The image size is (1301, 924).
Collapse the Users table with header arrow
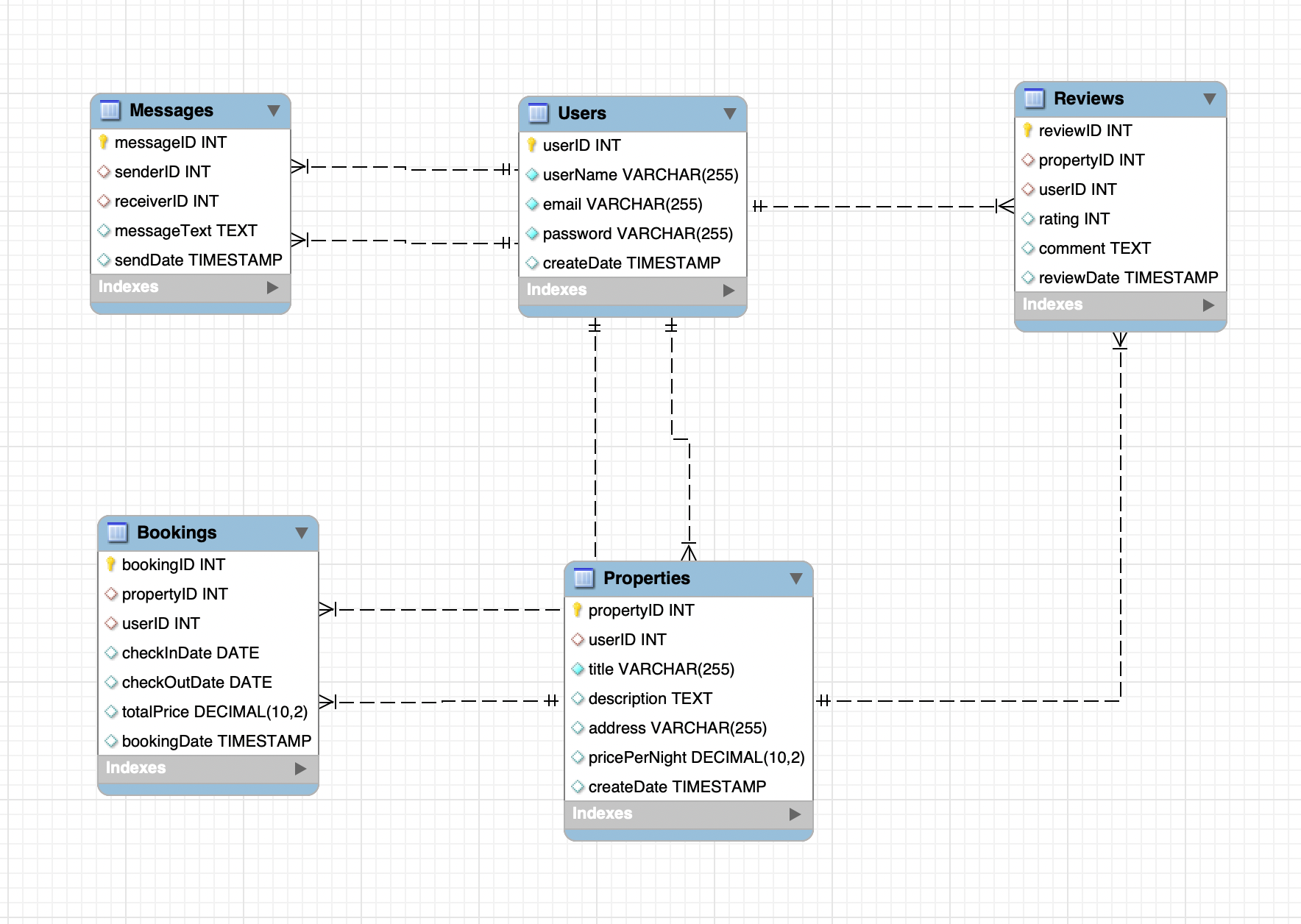[x=730, y=114]
